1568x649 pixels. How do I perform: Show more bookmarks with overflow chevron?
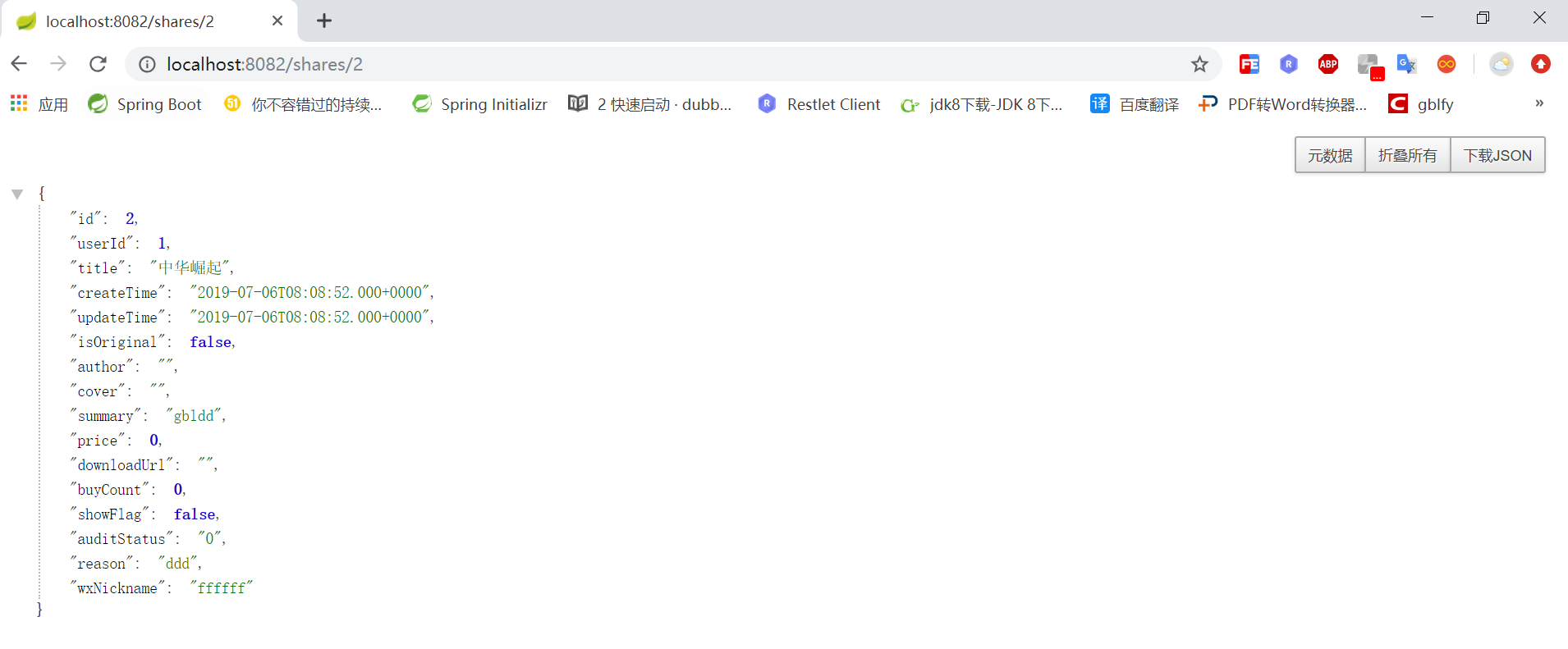coord(1539,103)
